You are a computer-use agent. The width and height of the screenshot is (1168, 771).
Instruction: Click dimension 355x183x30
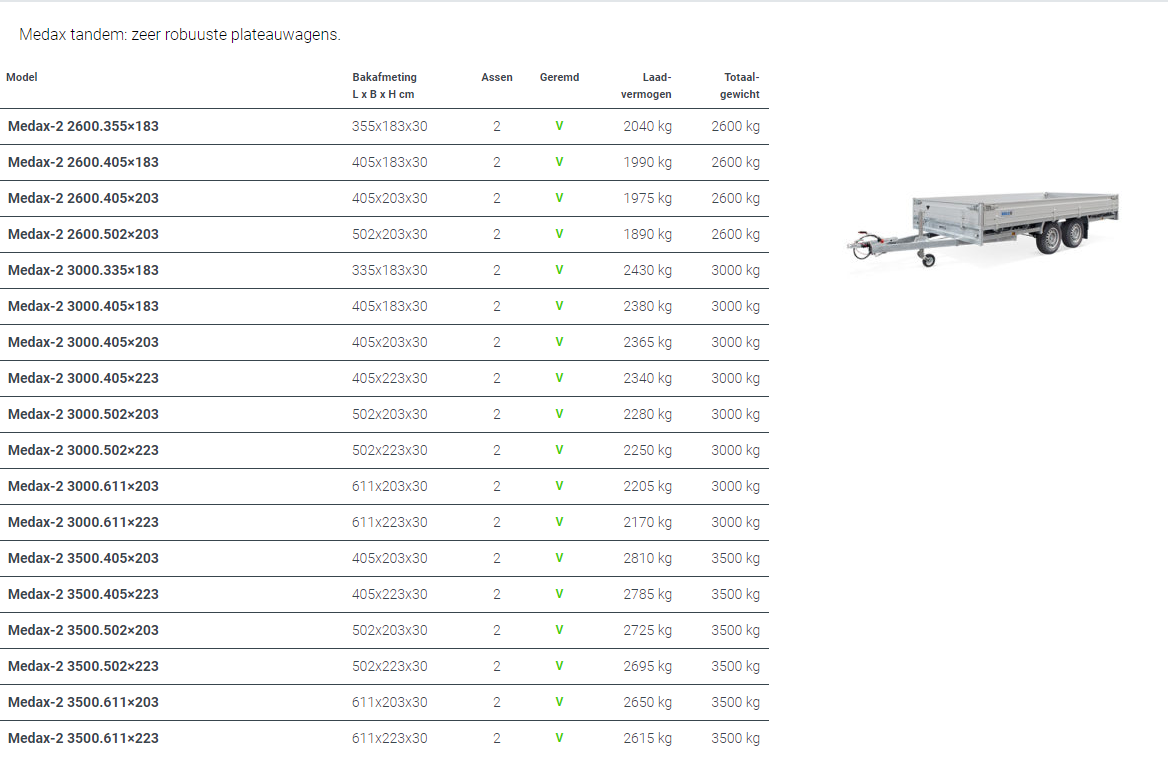pyautogui.click(x=390, y=127)
